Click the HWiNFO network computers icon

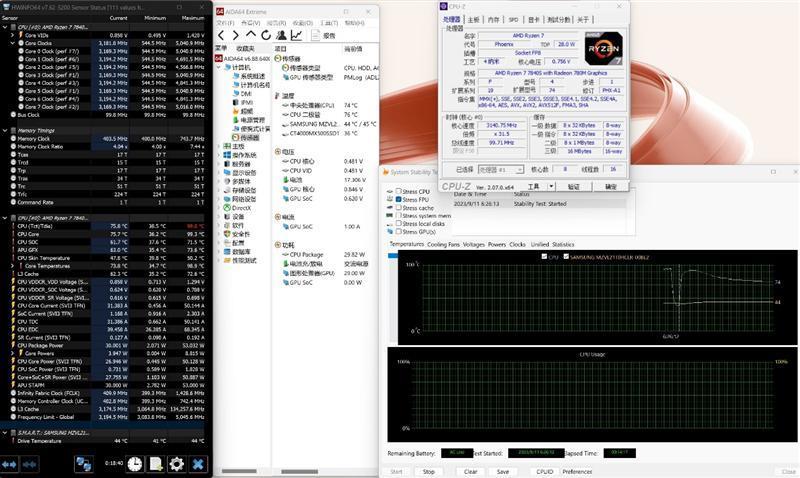[x=83, y=464]
